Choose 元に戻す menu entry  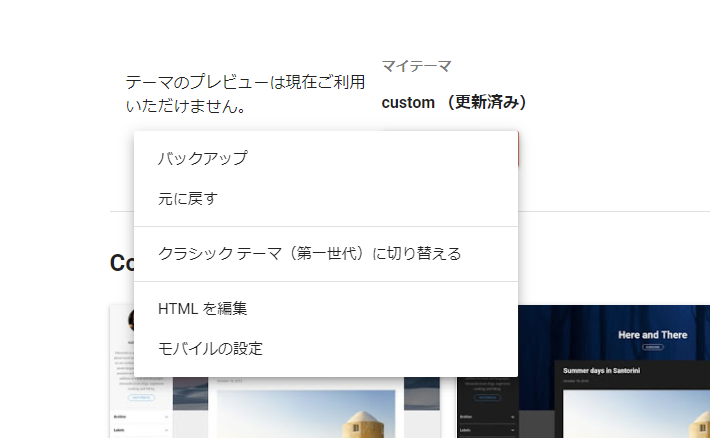tap(326, 198)
